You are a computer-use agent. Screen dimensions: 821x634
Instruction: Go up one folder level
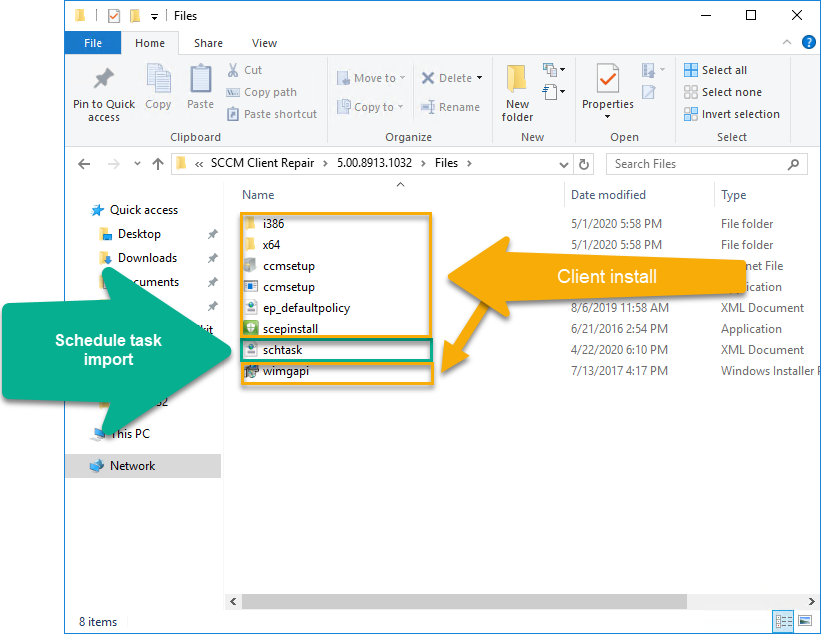tap(158, 164)
